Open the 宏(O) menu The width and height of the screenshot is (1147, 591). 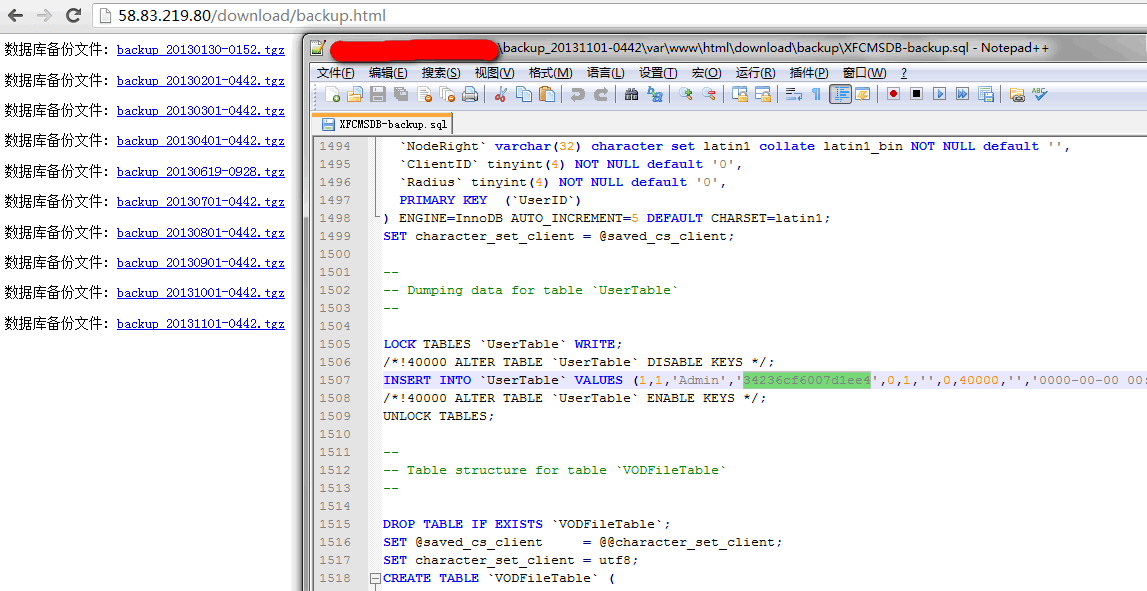[707, 72]
